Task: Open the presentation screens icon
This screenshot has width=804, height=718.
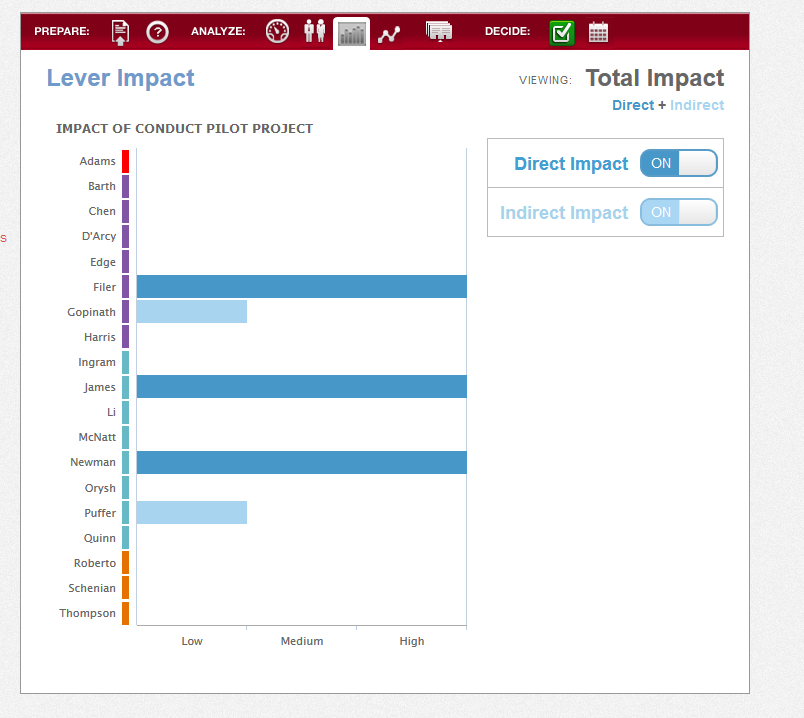Action: (439, 31)
